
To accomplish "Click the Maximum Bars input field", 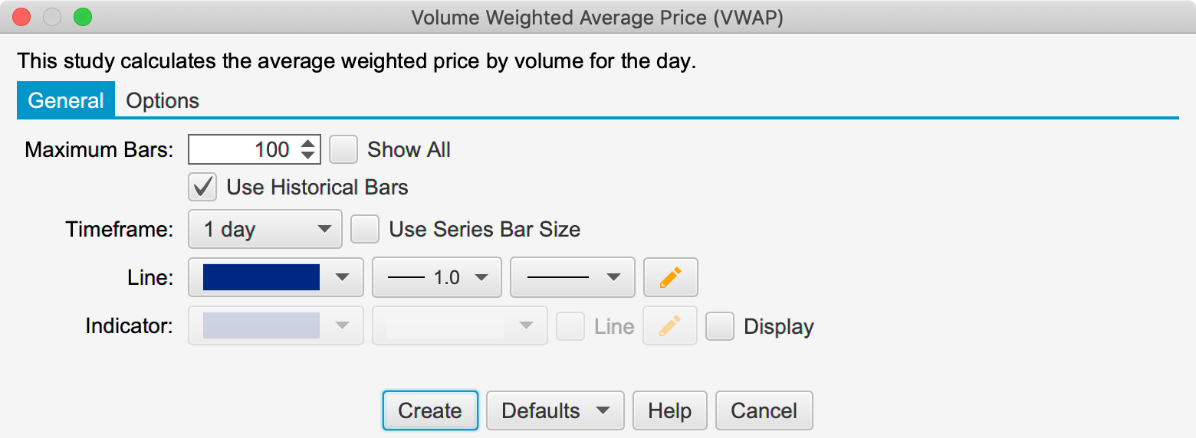I will click(243, 150).
